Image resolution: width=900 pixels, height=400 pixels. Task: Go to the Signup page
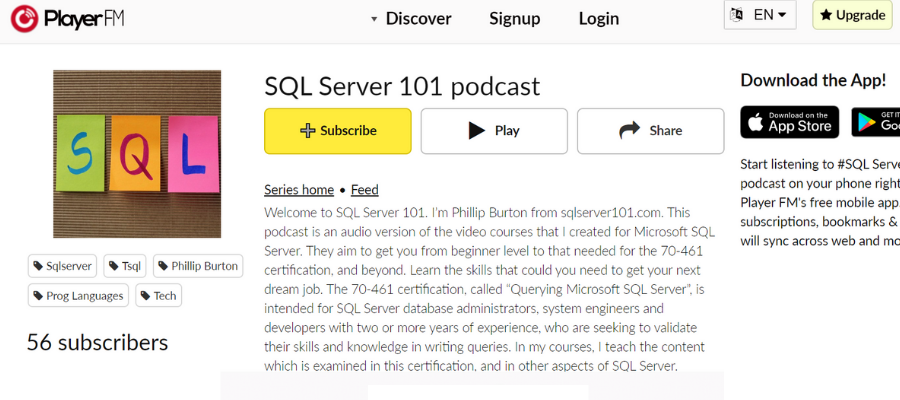click(x=514, y=19)
